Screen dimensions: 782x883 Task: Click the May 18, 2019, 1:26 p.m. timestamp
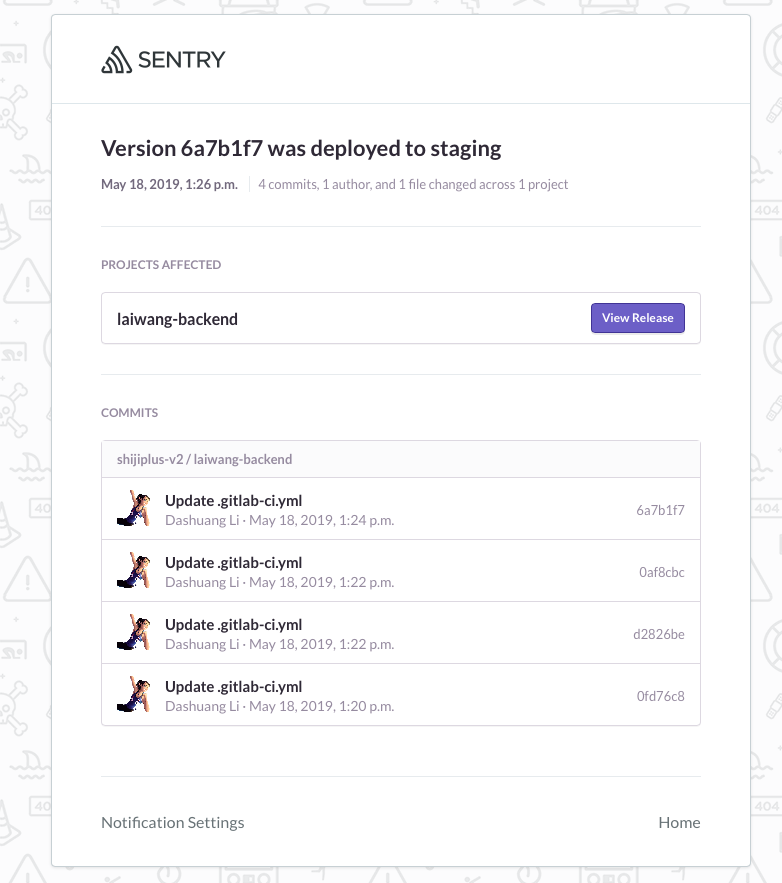(169, 184)
